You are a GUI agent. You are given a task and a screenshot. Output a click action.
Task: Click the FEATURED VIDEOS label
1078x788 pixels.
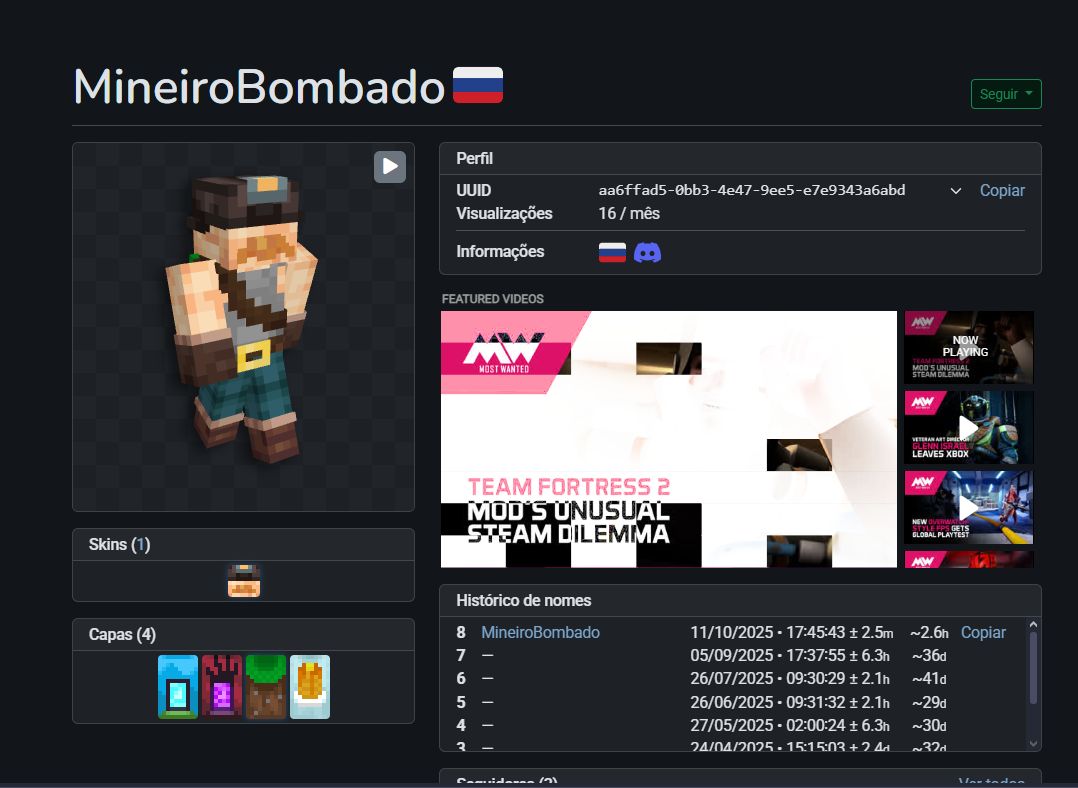tap(492, 299)
